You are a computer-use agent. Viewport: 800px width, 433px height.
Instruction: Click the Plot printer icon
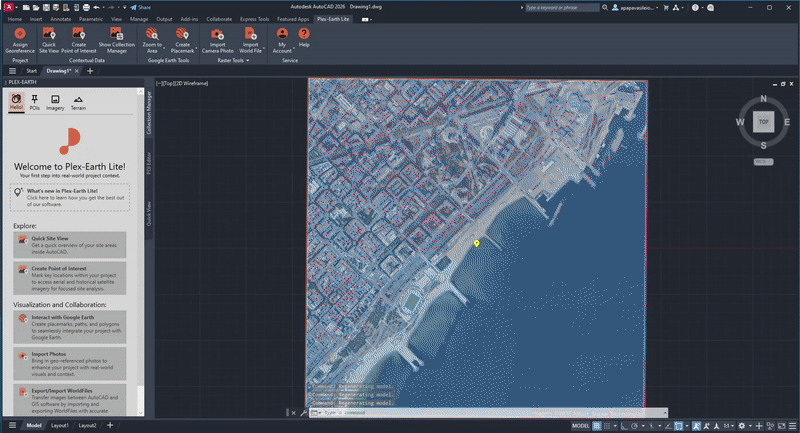tap(86, 8)
